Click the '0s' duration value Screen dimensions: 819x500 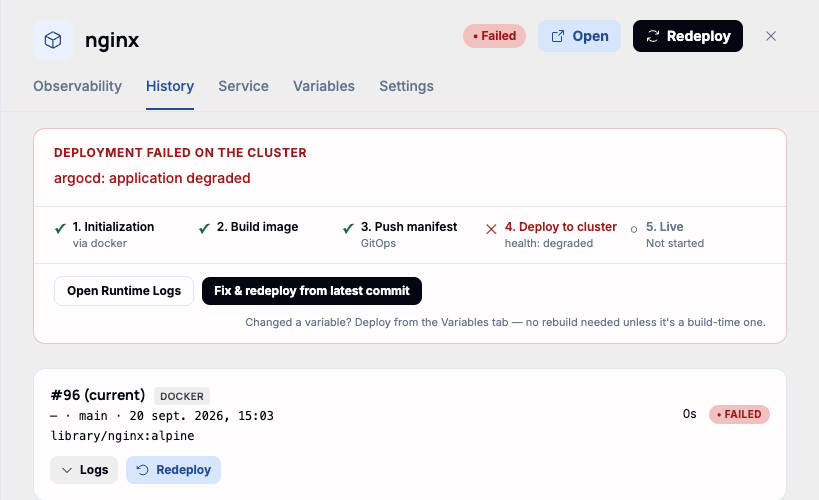(689, 414)
